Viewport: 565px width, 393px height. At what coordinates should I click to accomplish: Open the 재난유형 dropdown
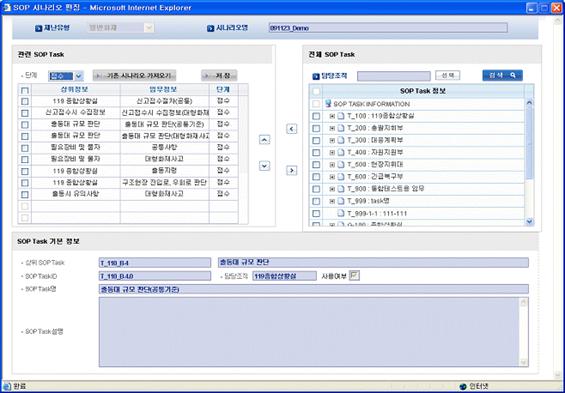pos(149,28)
